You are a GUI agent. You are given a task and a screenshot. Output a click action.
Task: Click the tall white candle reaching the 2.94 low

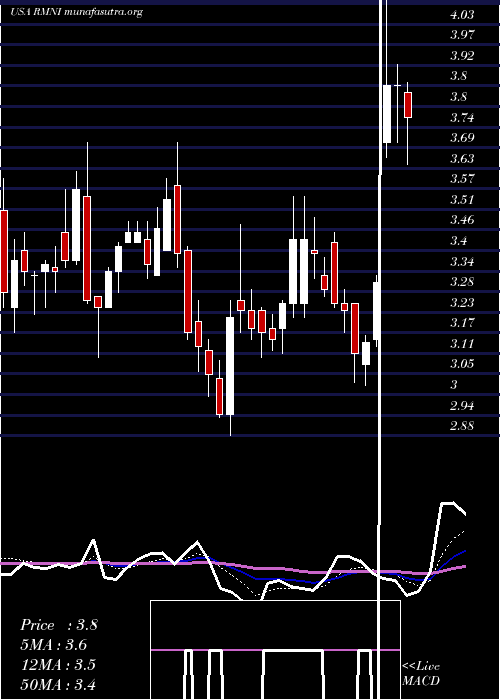(230, 366)
